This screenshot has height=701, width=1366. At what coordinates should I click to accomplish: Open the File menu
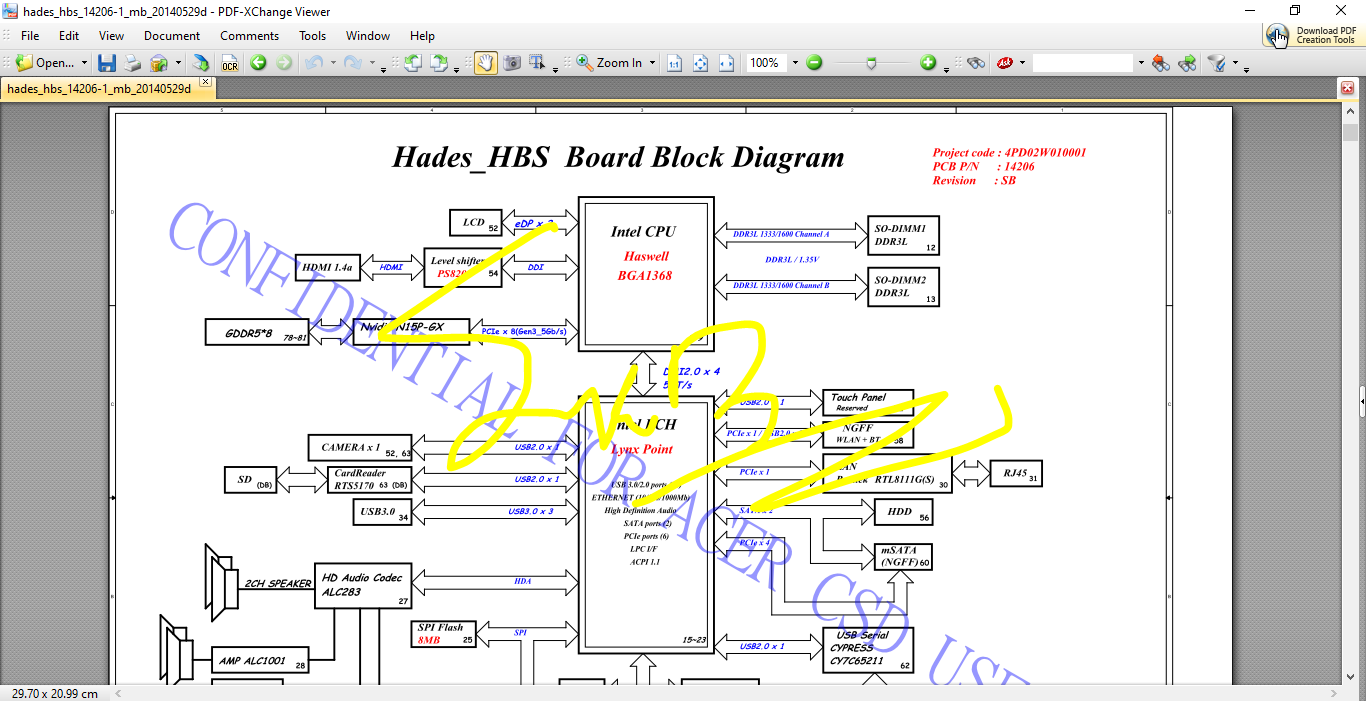30,36
